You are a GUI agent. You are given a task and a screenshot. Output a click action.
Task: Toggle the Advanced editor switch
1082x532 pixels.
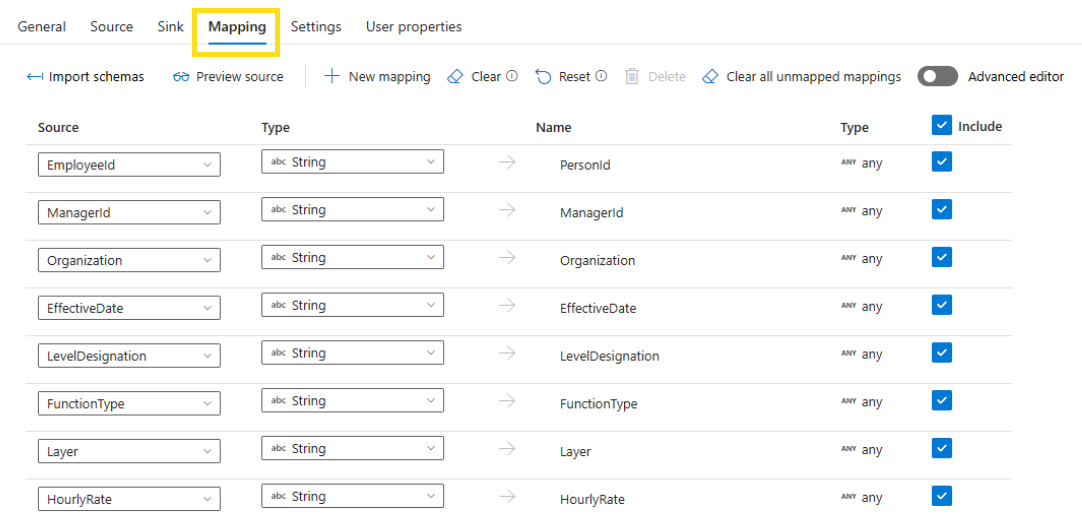tap(937, 77)
